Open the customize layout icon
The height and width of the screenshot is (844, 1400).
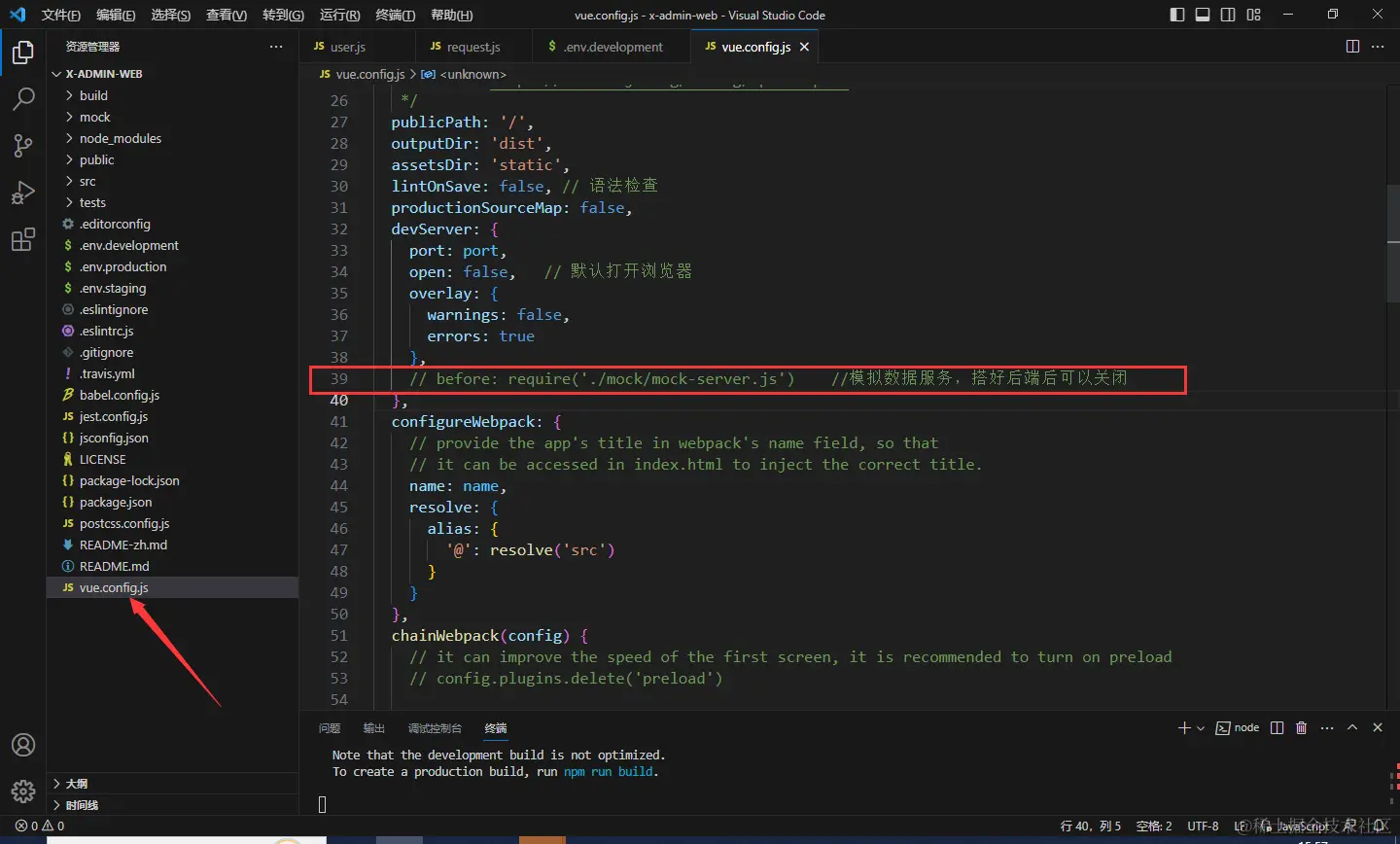click(1253, 15)
